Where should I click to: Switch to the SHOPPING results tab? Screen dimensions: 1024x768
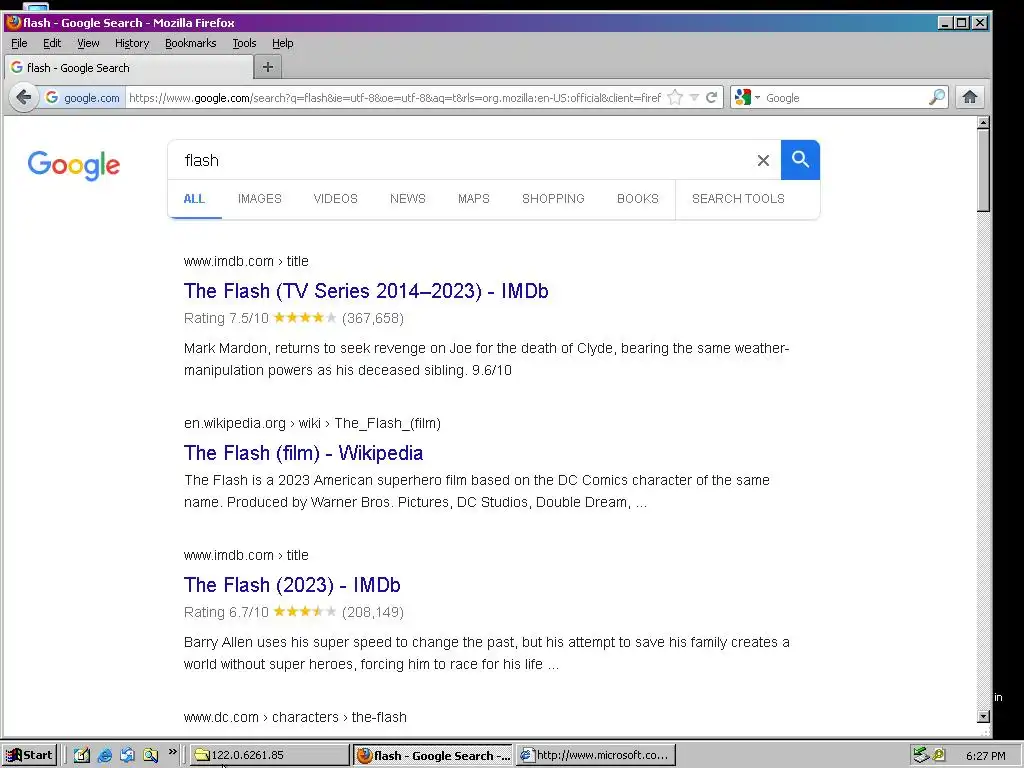552,199
